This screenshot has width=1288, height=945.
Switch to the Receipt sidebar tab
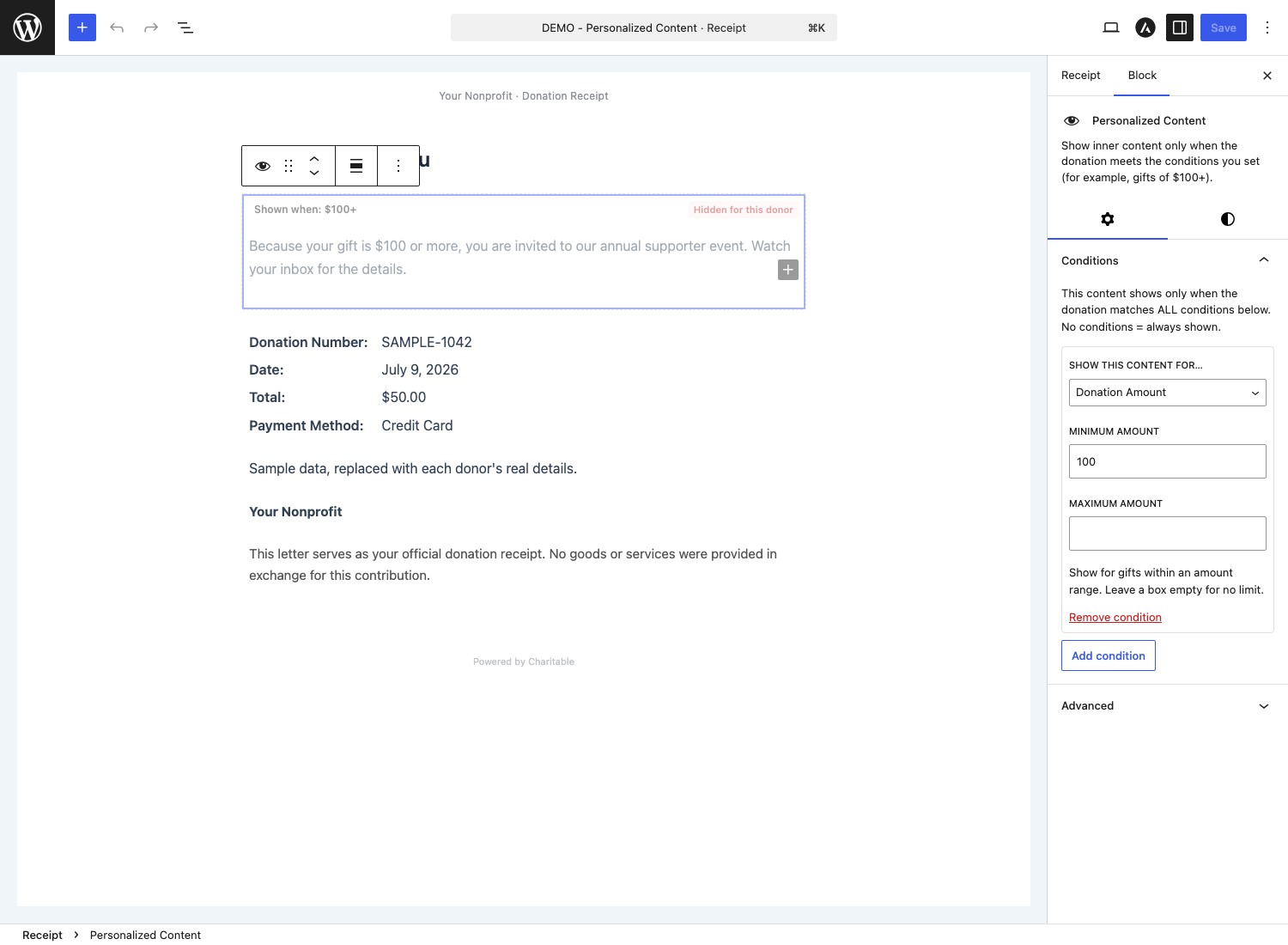pyautogui.click(x=1080, y=76)
